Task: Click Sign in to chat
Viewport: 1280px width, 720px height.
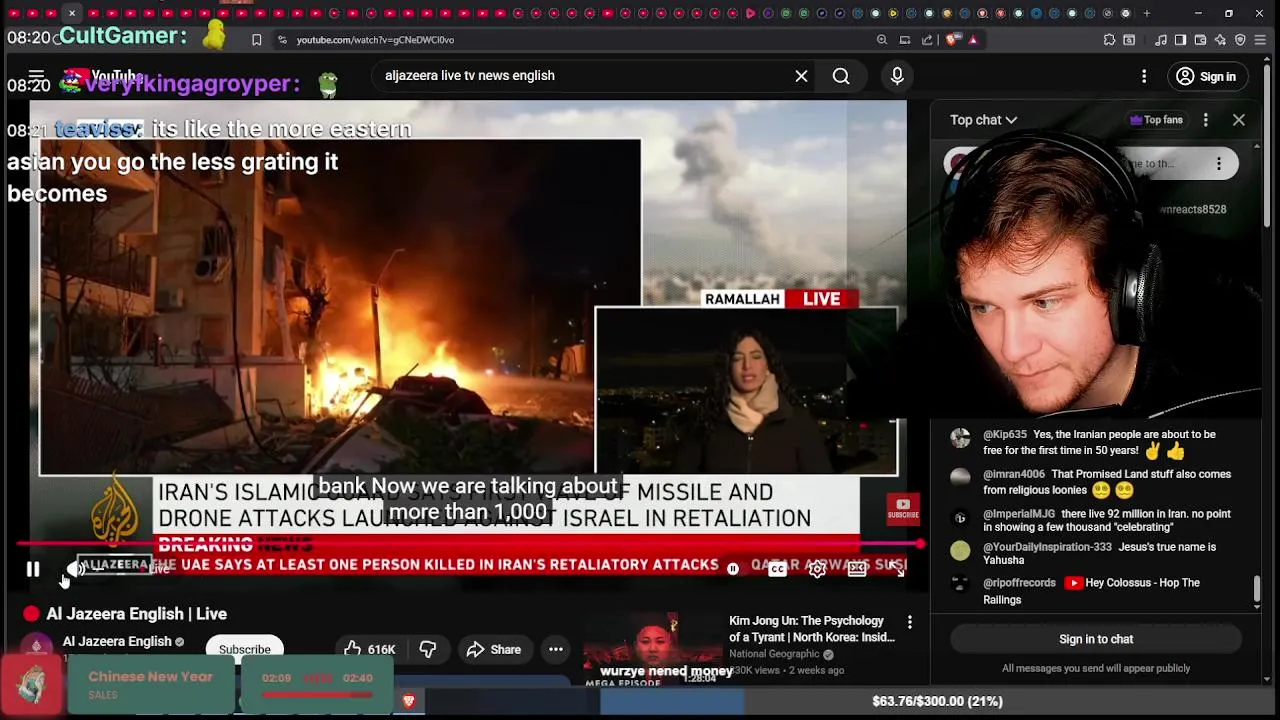Action: tap(1096, 639)
